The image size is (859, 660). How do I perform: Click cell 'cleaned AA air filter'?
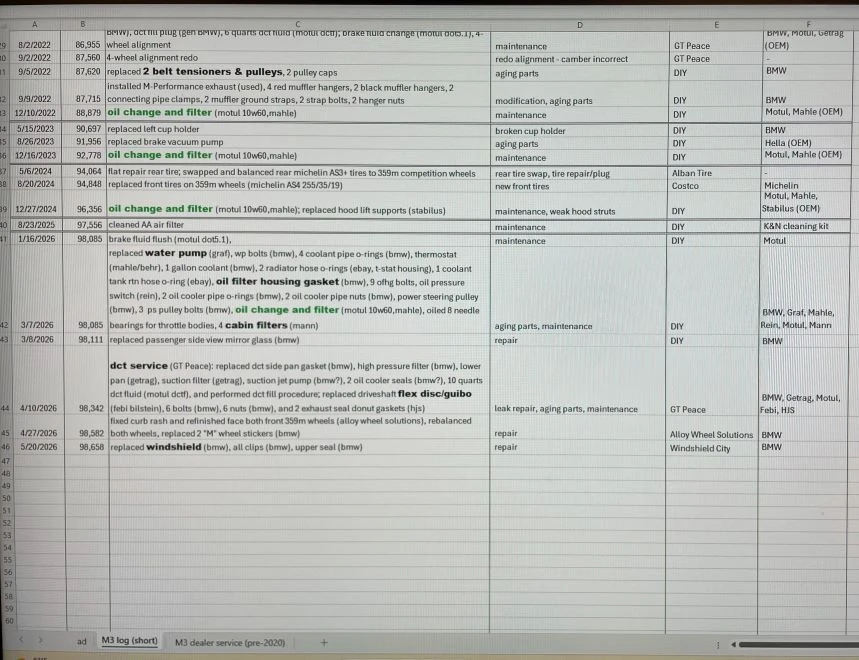pyautogui.click(x=299, y=225)
